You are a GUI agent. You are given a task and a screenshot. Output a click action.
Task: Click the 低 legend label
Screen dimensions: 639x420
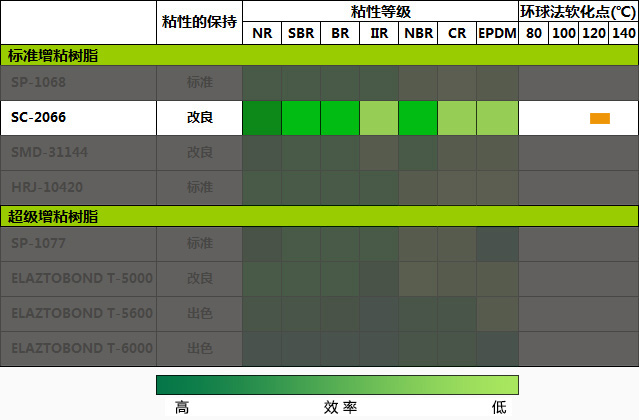coord(499,407)
